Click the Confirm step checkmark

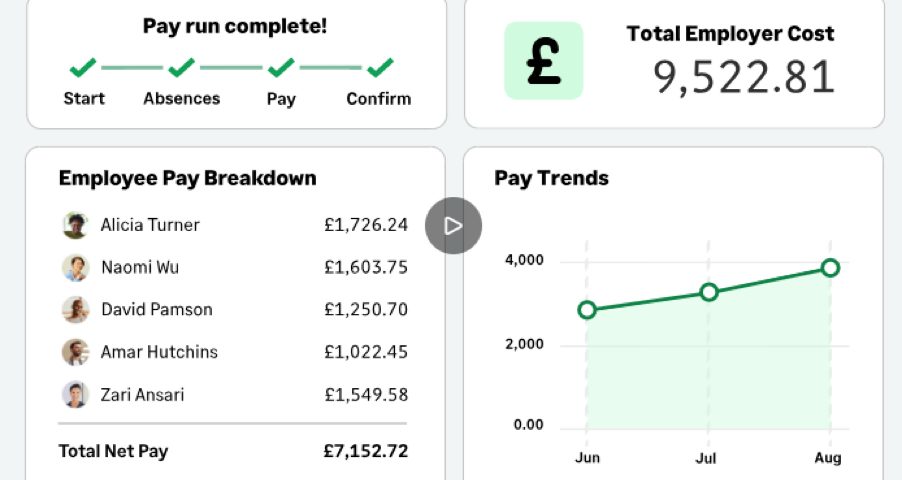click(380, 67)
